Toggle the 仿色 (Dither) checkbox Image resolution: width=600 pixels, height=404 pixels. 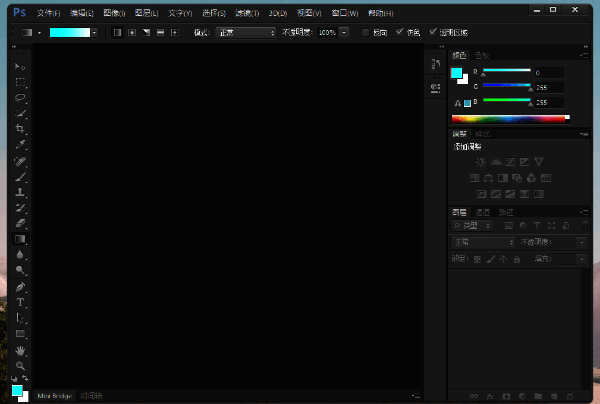[x=400, y=32]
